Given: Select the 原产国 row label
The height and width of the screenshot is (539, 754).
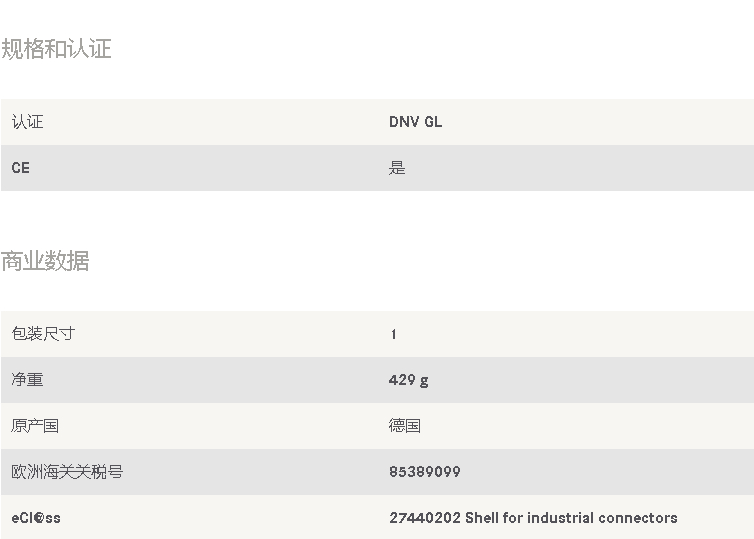Looking at the screenshot, I should pos(35,426).
